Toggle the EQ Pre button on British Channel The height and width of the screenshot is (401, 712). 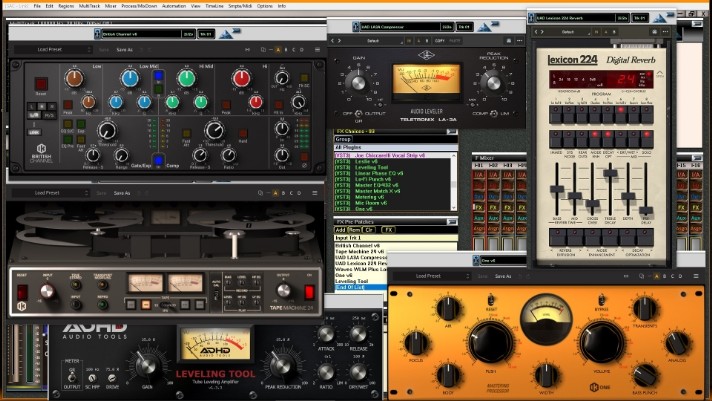(68, 139)
